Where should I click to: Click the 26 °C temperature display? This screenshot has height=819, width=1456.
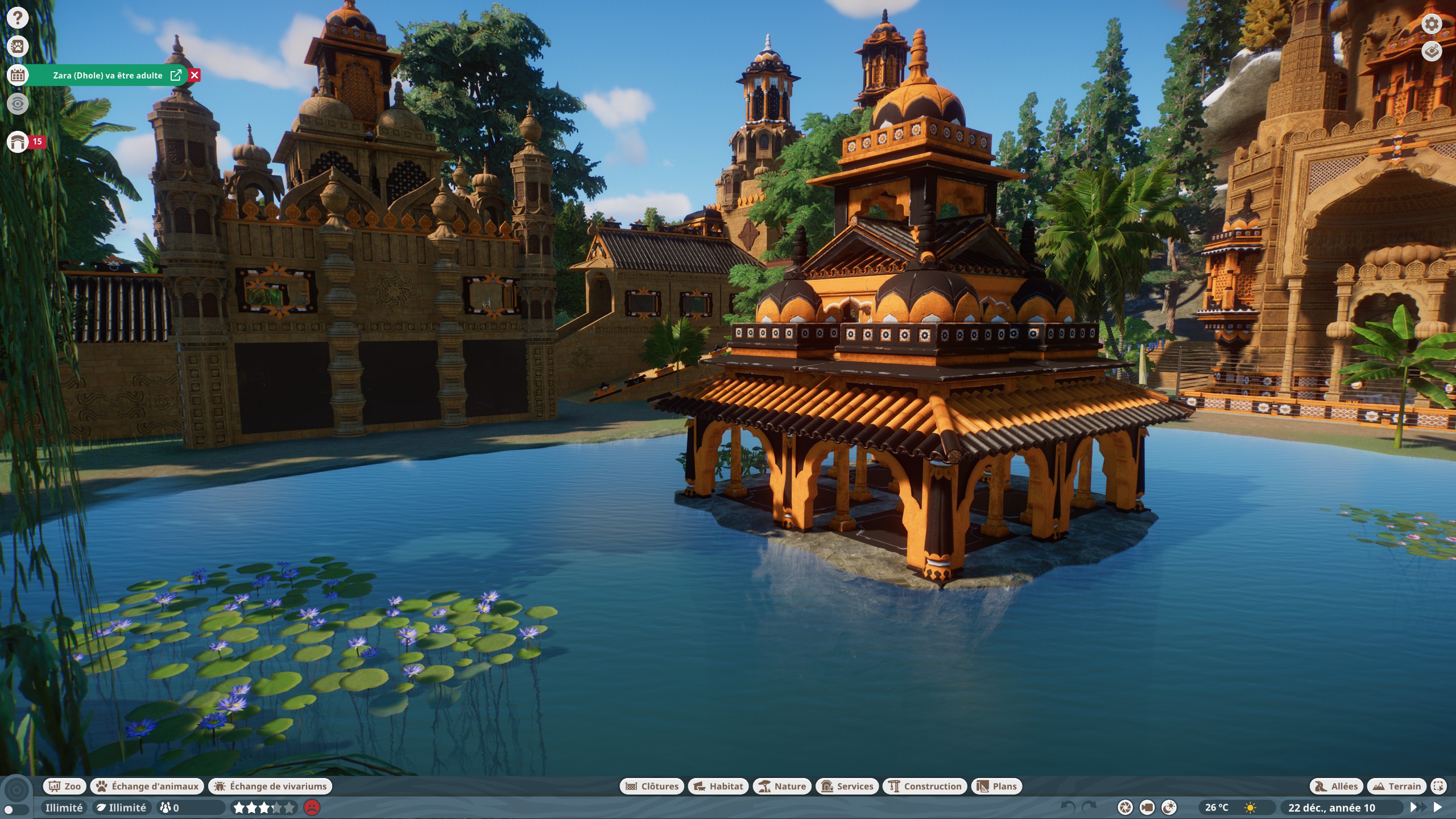coord(1217,808)
